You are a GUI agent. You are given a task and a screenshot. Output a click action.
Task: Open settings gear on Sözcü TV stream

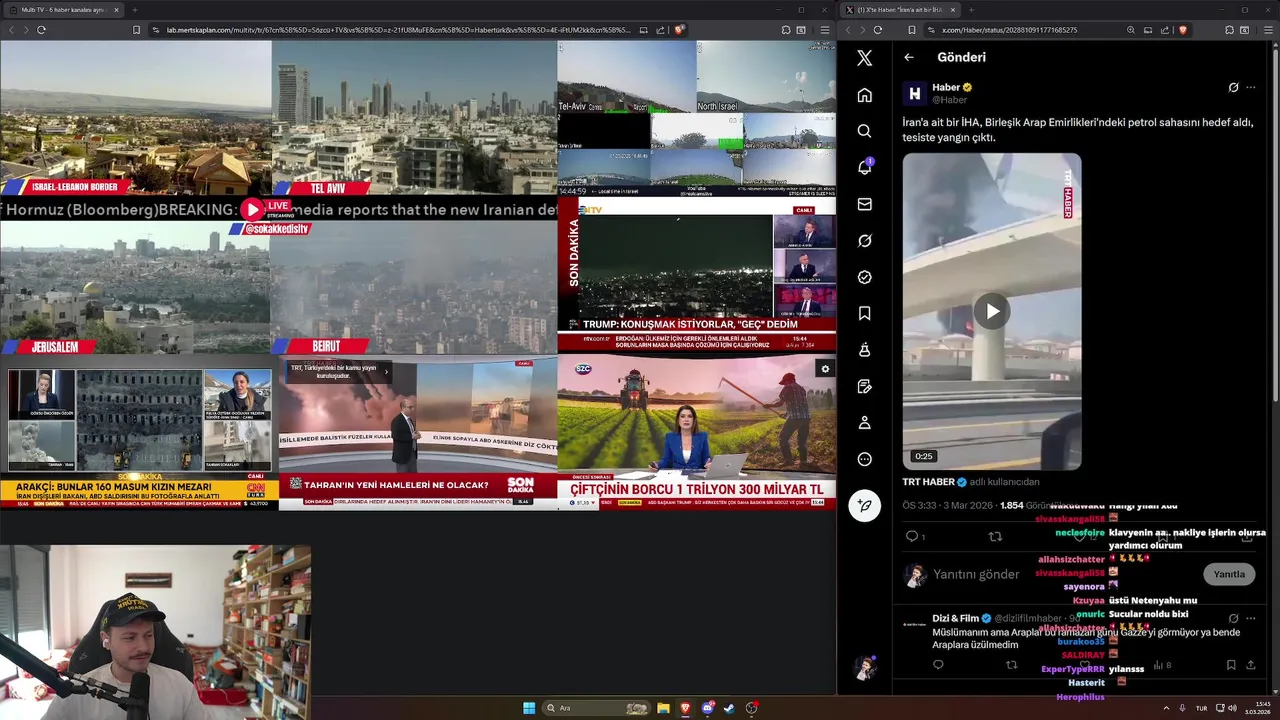825,369
